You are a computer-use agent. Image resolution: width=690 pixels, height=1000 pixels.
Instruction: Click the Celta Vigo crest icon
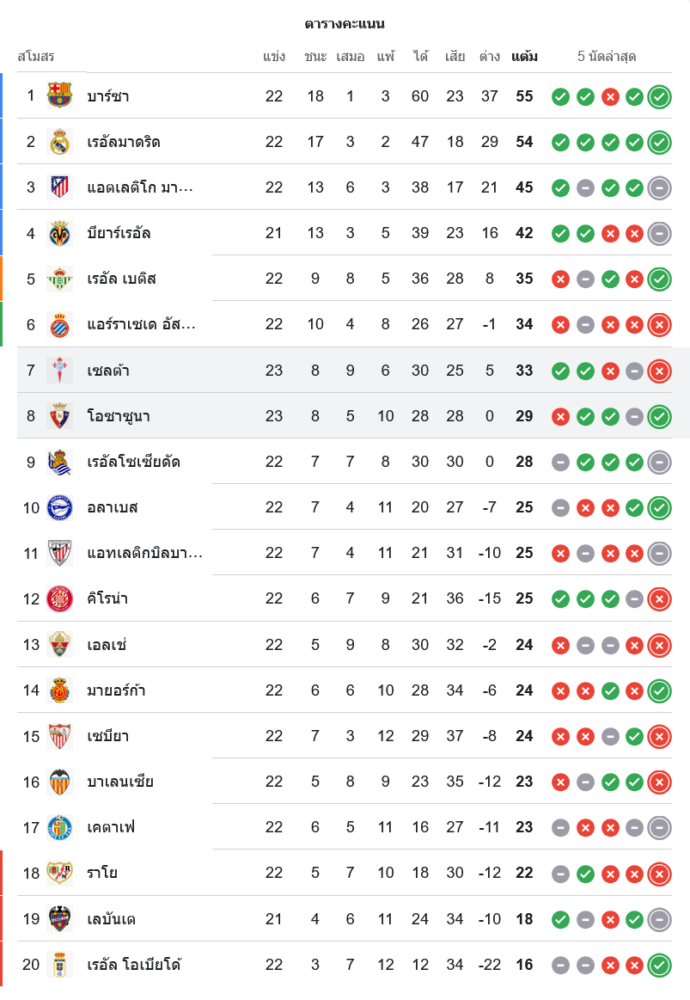coord(60,370)
